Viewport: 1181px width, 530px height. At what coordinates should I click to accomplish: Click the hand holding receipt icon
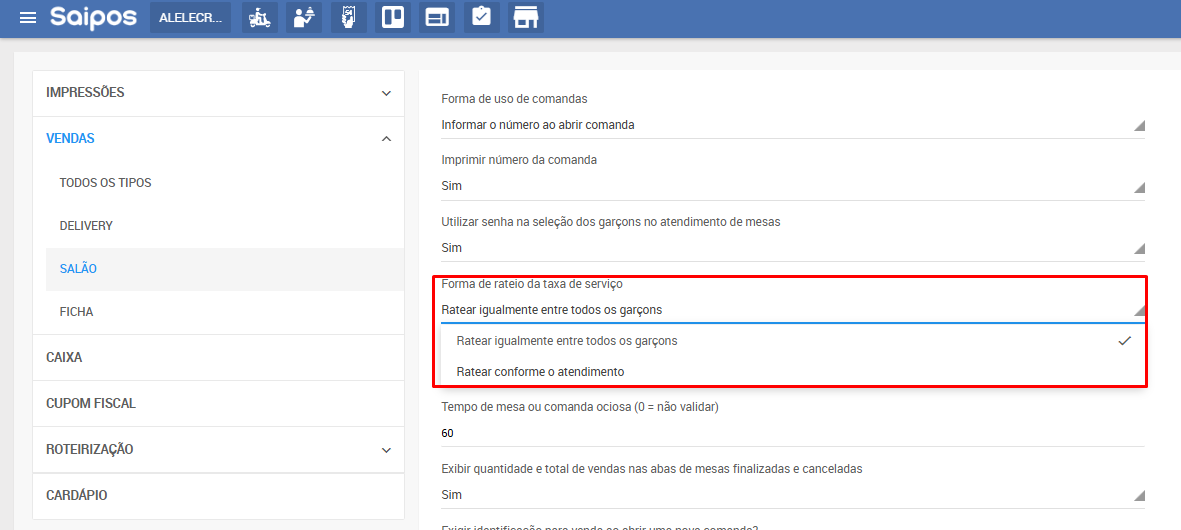pyautogui.click(x=348, y=18)
